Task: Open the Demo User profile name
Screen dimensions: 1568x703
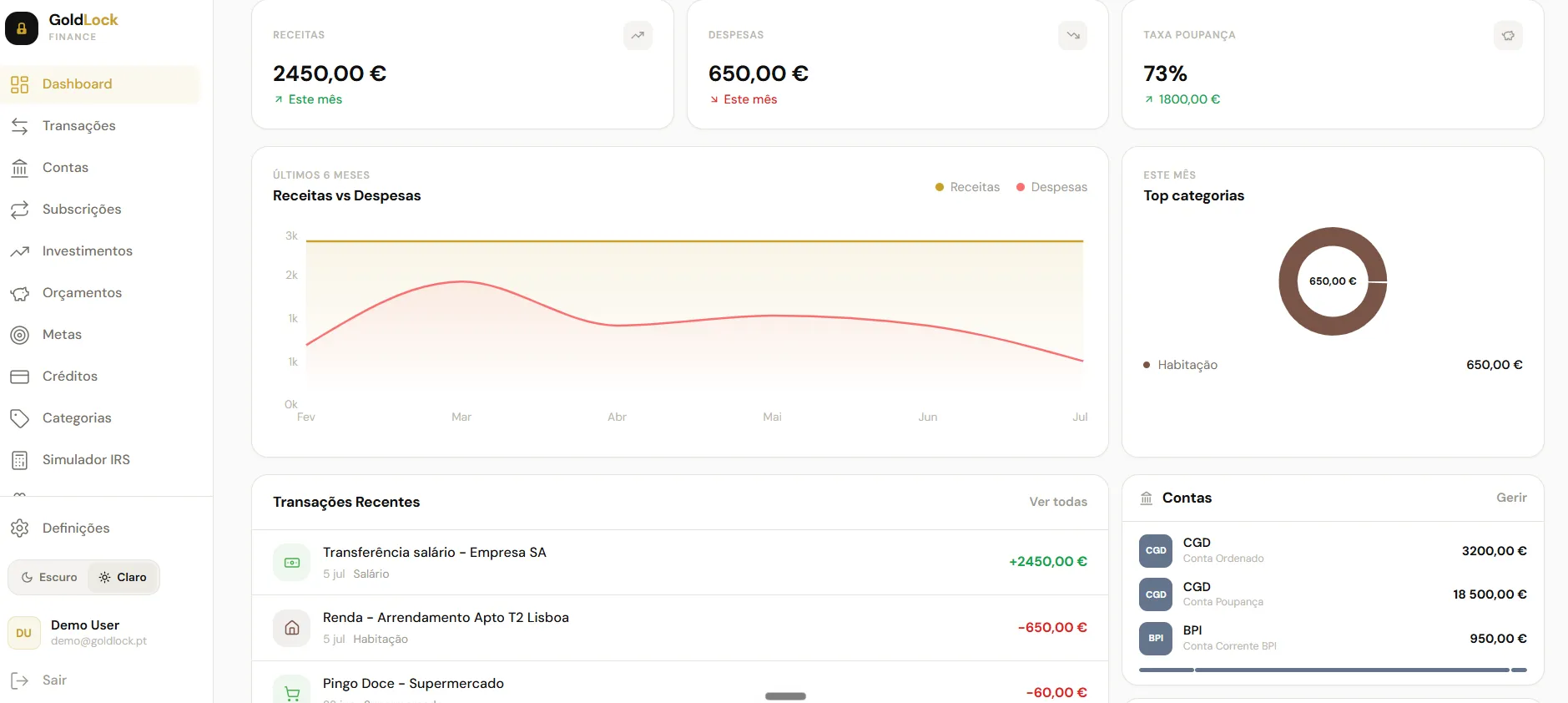Action: 85,625
